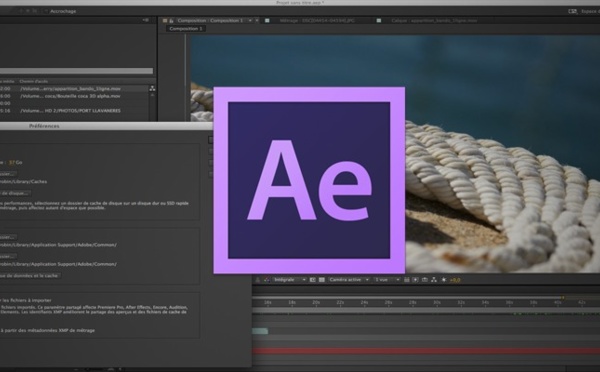
Task: Click the time navigator bar under ruler
Action: pos(426,310)
